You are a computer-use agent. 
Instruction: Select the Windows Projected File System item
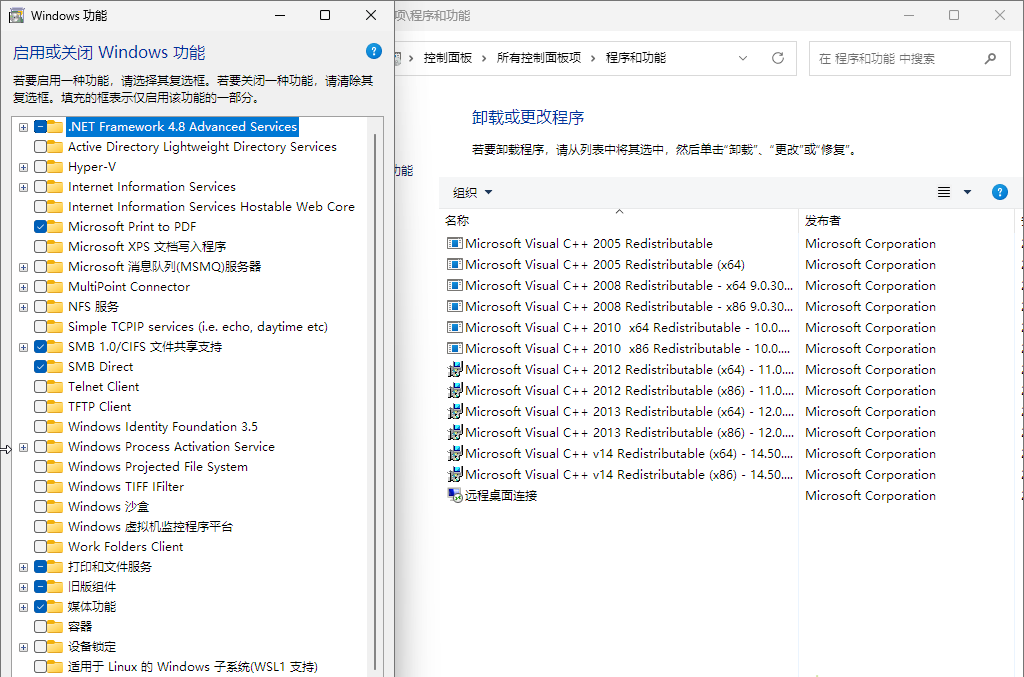pyautogui.click(x=157, y=467)
